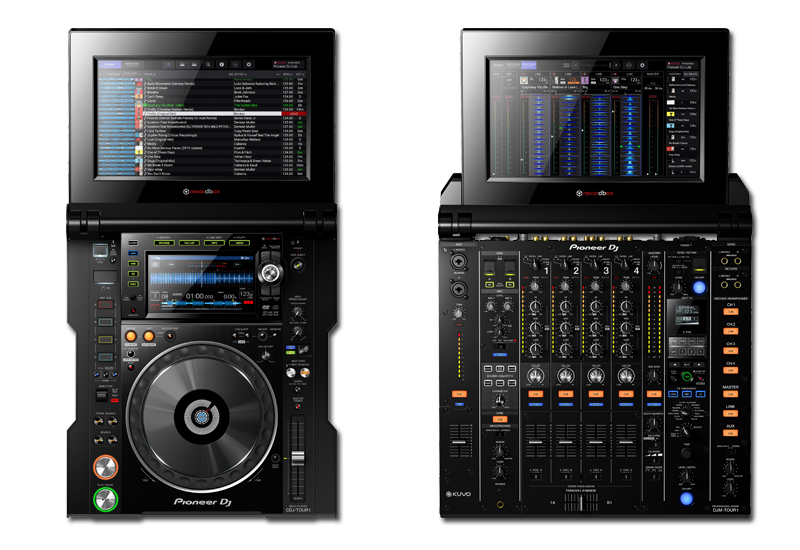Screen dimensions: 800x550
Task: Click the SOUND COLOR FX PARAMETER knob
Action: tap(499, 401)
